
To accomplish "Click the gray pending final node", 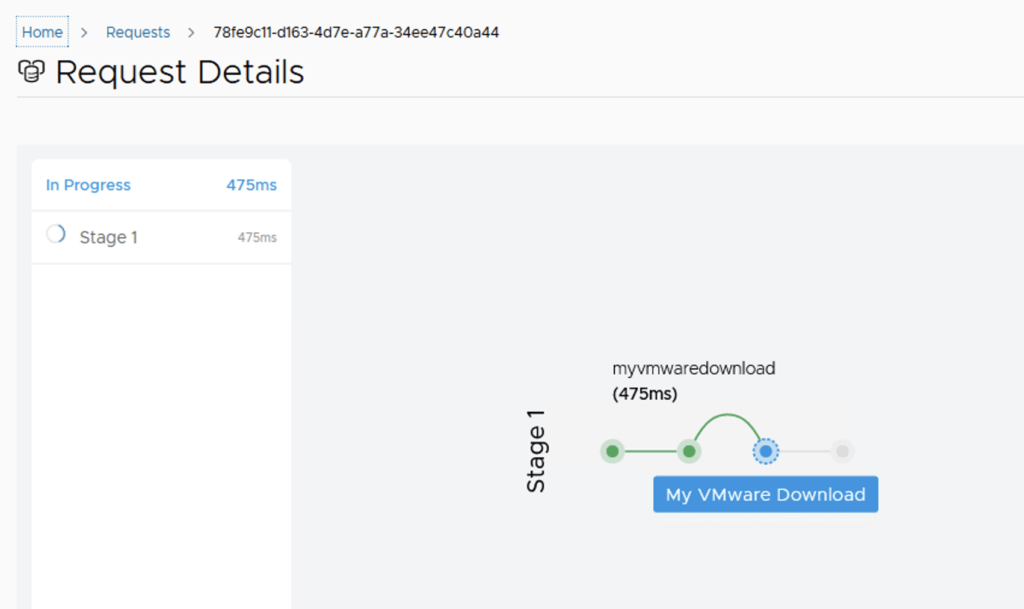I will click(x=843, y=451).
